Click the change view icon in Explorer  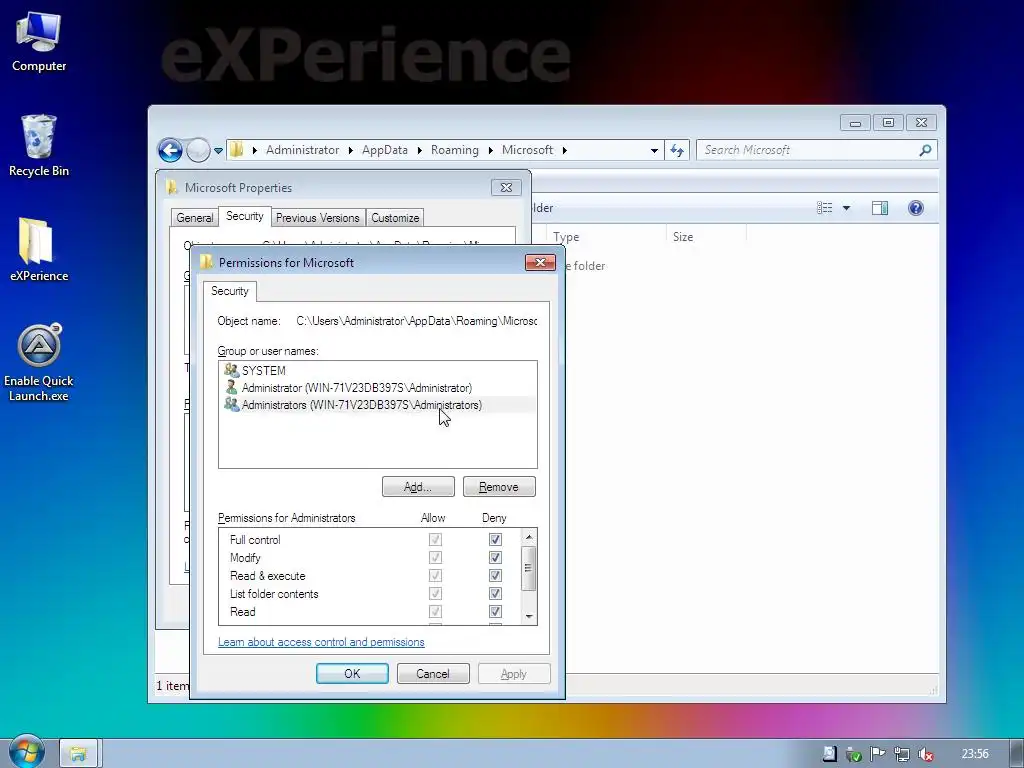click(x=824, y=208)
